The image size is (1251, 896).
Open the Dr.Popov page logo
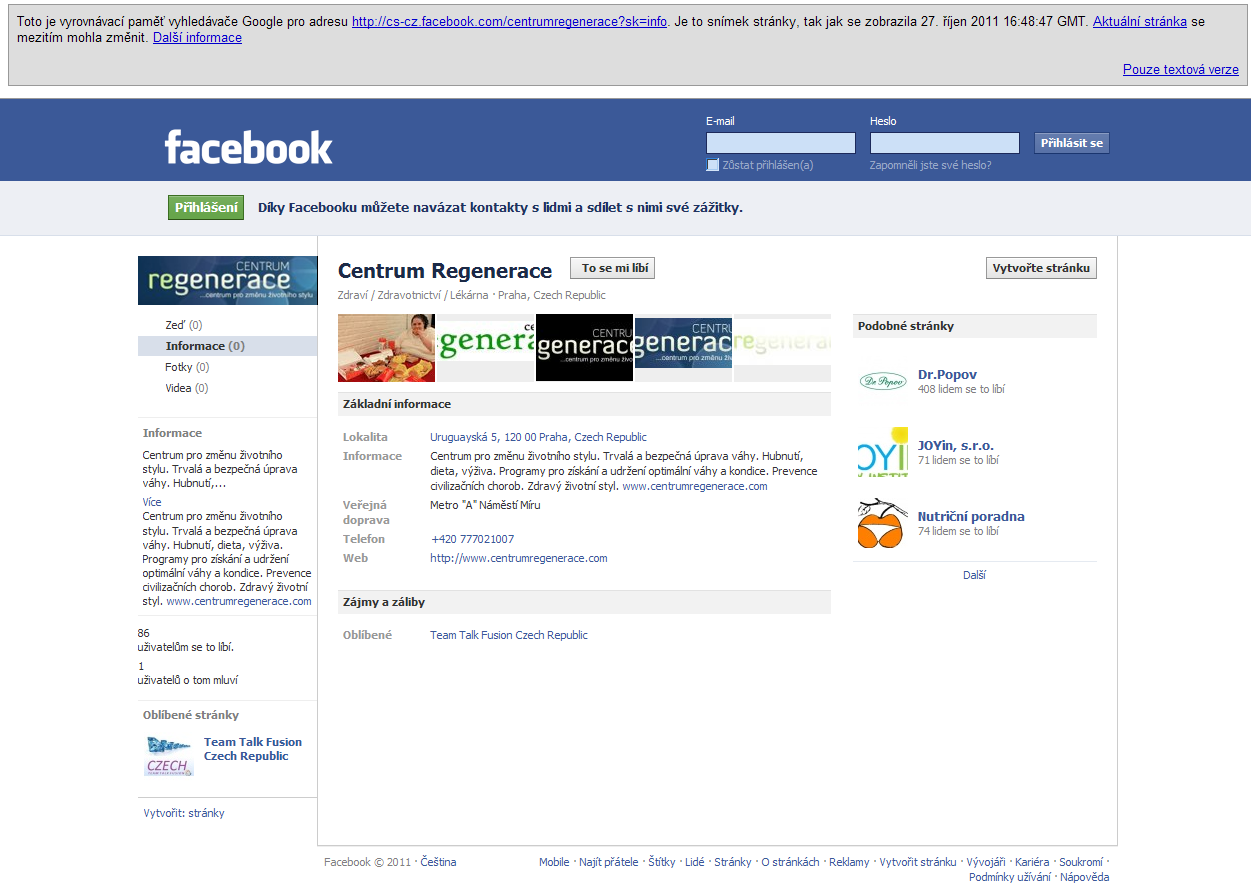coord(882,381)
